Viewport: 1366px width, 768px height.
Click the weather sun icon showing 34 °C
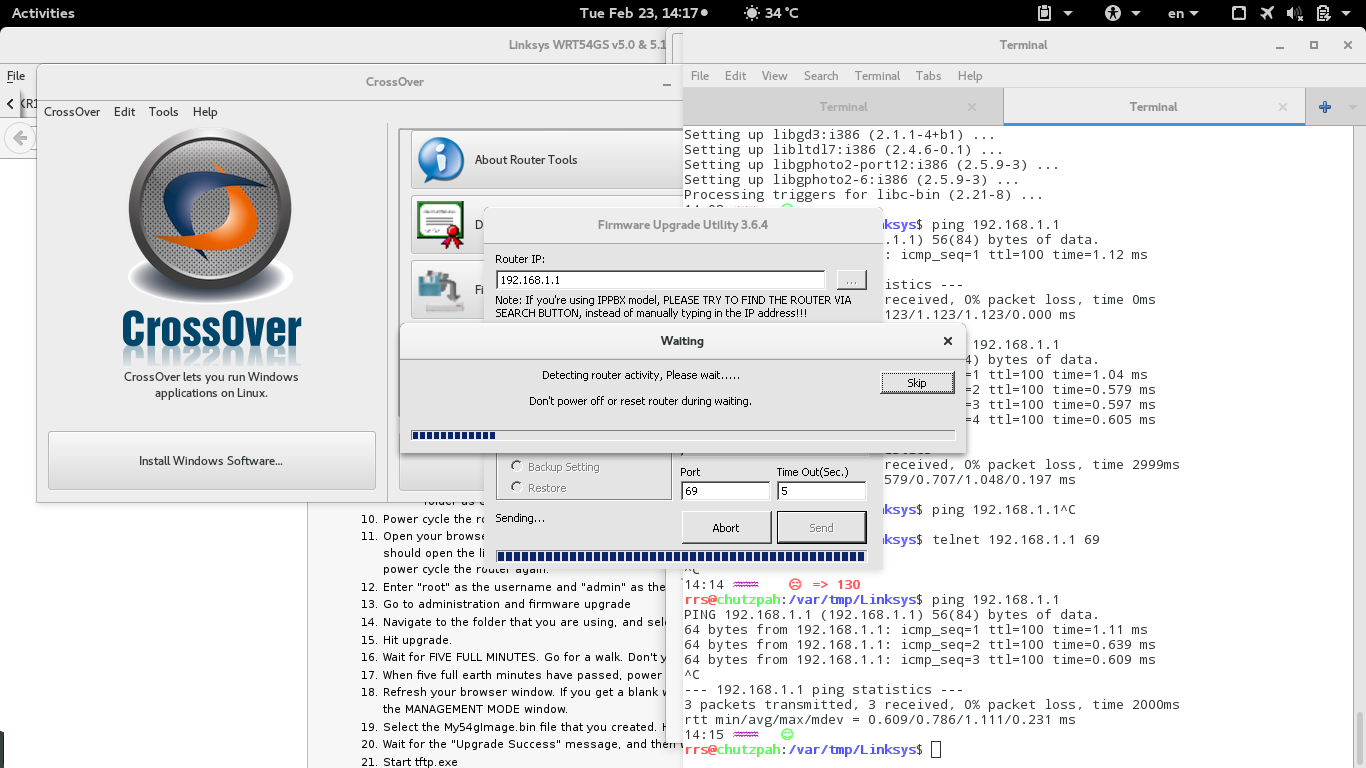[752, 13]
